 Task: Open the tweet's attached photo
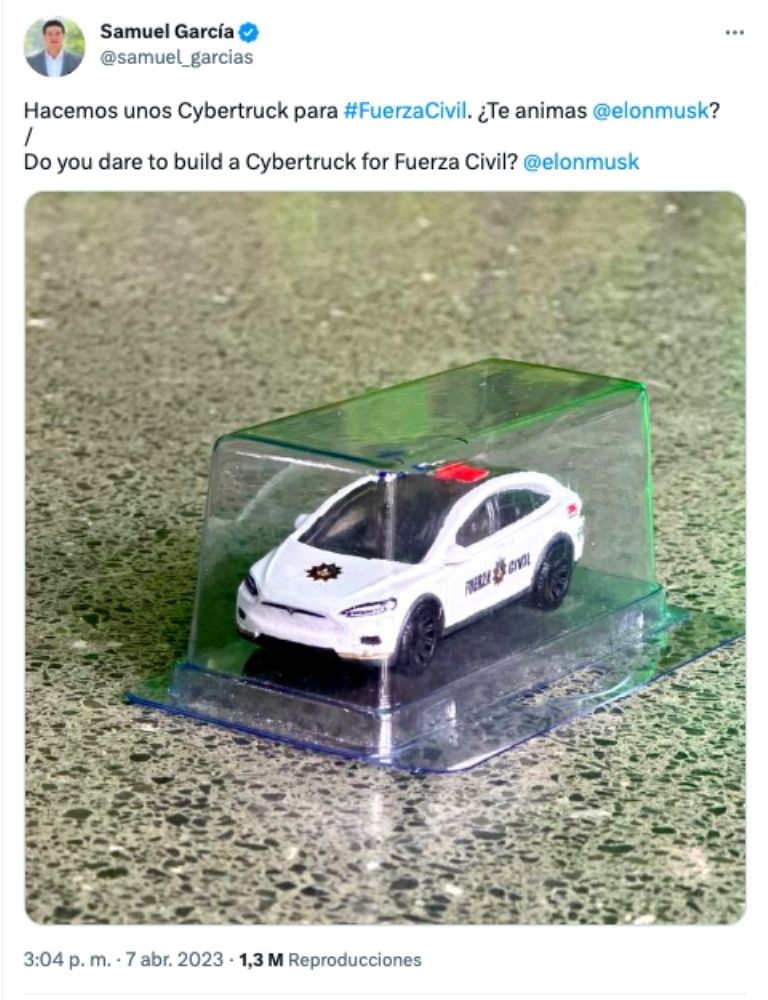[385, 558]
